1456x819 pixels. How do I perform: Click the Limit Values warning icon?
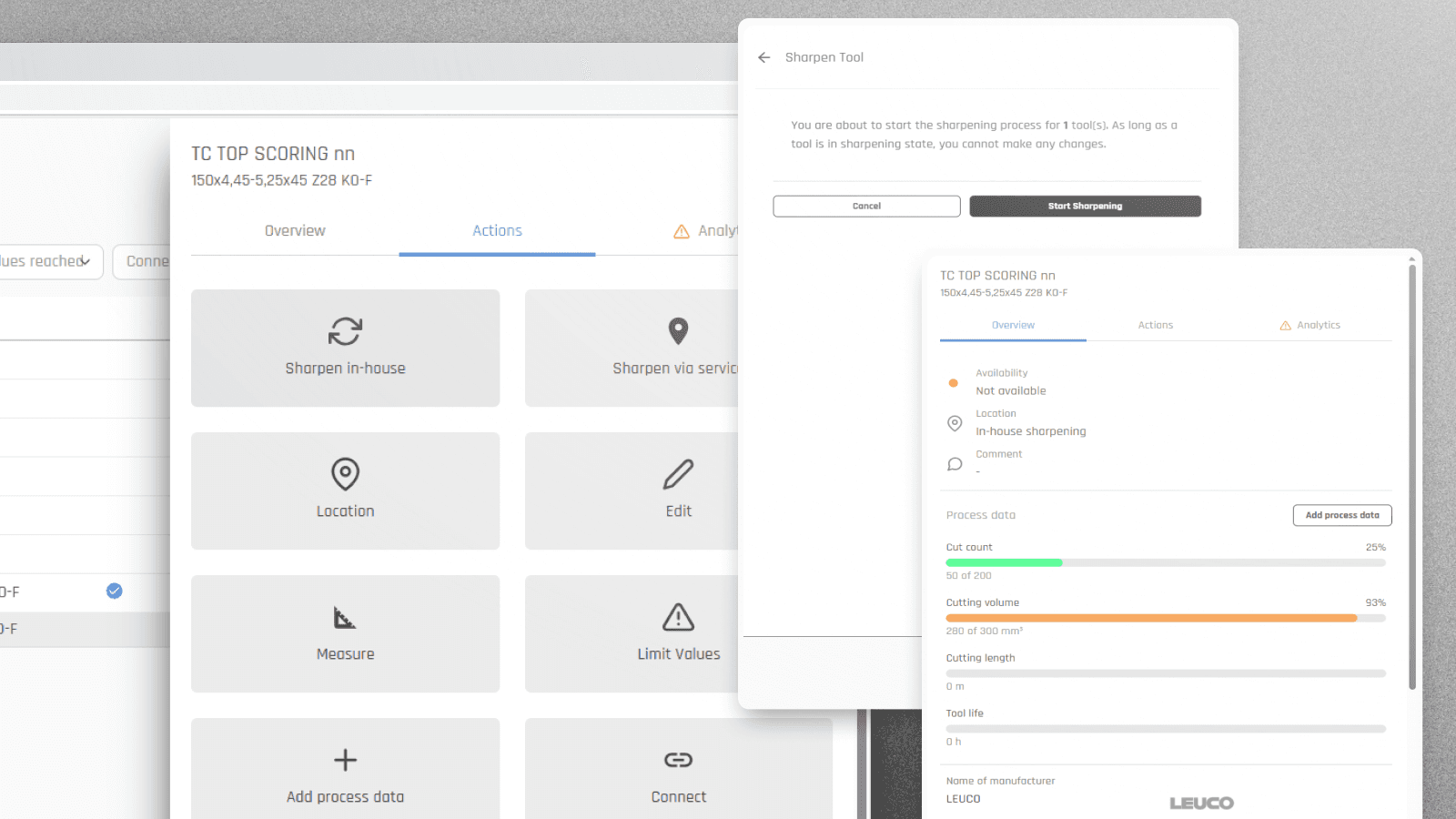[678, 617]
